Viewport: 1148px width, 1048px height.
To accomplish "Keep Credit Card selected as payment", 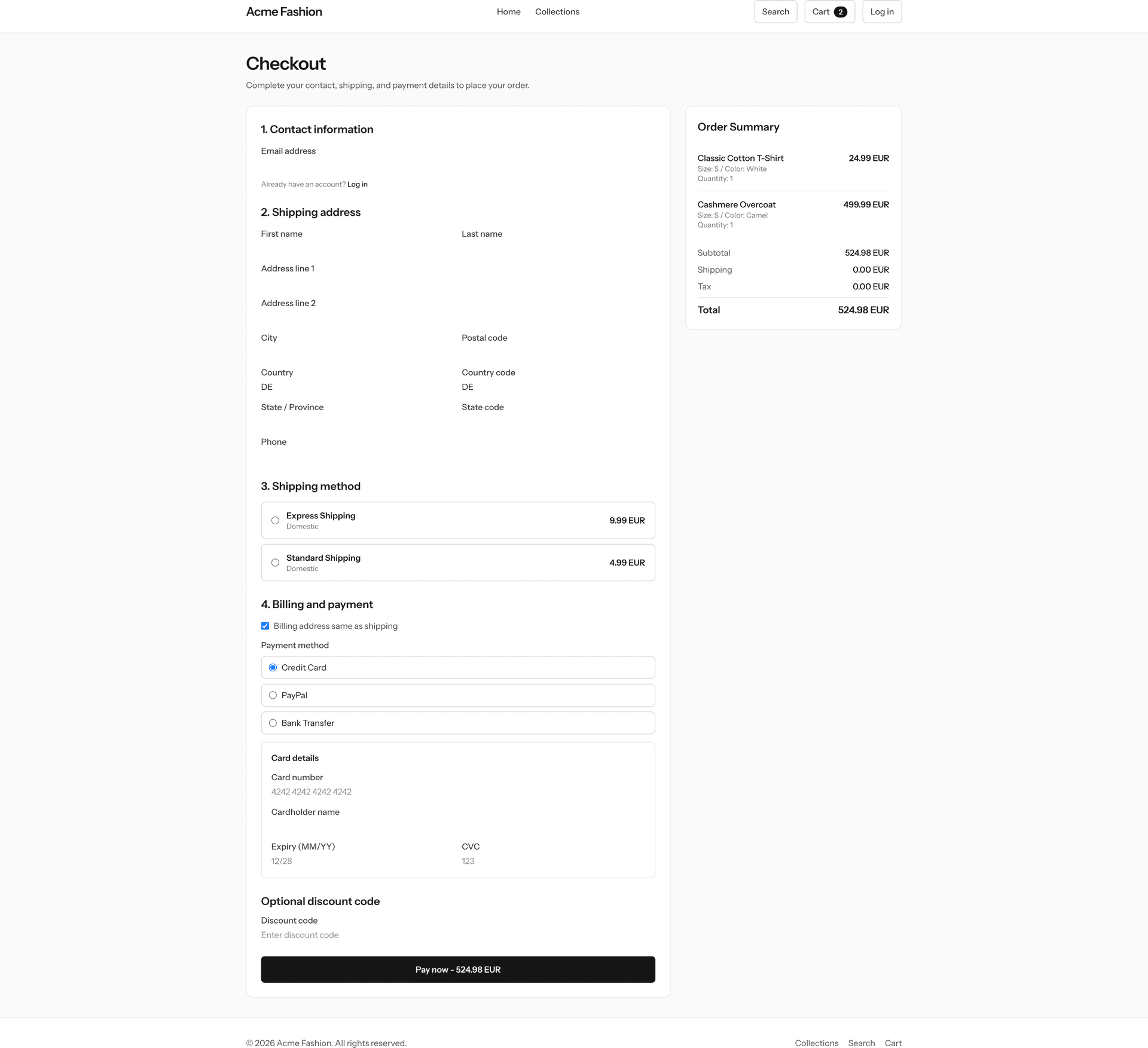I will point(273,667).
